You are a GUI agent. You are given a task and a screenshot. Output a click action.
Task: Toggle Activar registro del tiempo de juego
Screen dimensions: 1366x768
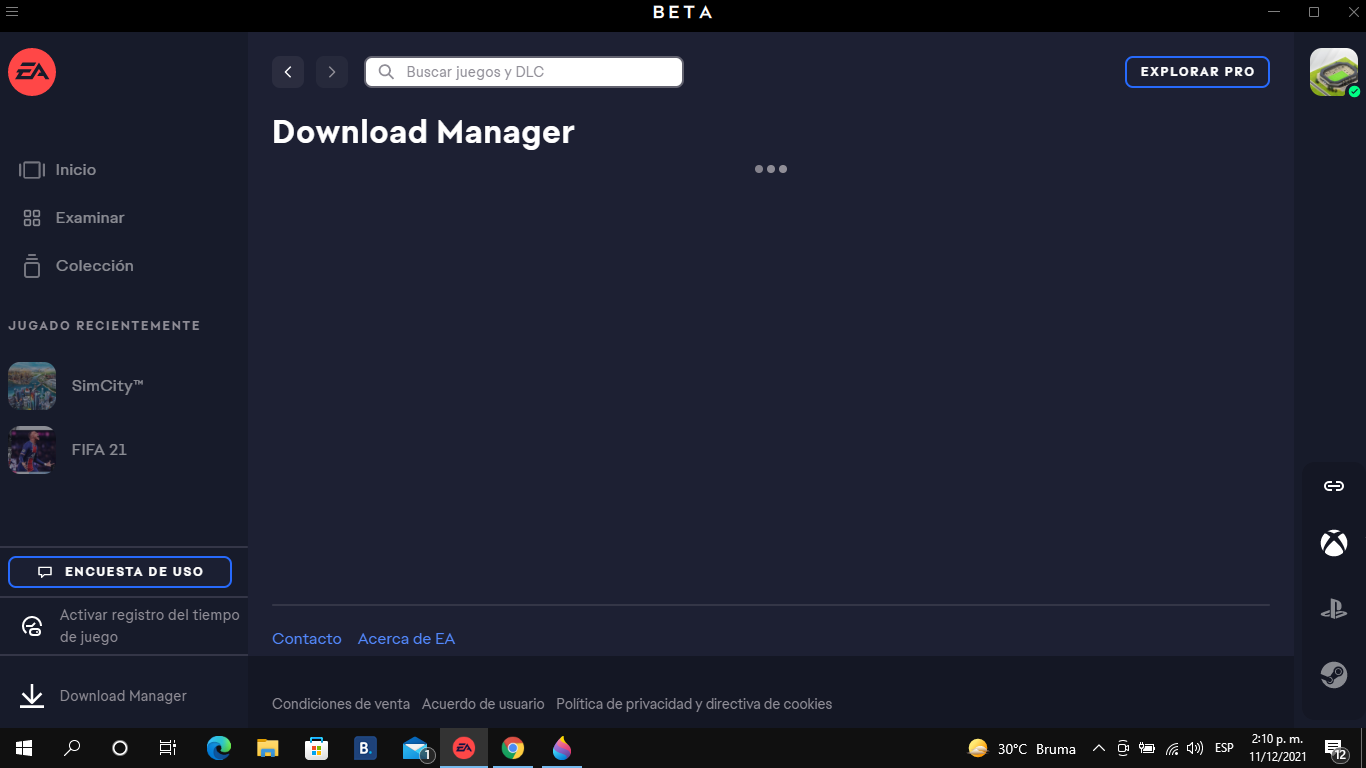pyautogui.click(x=124, y=626)
